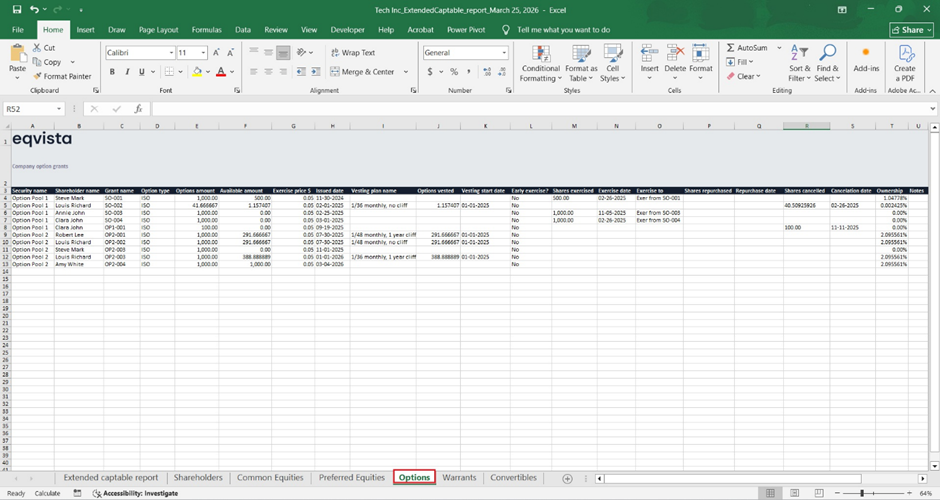Click Accessibility: Investigate in status bar
Screen dimensions: 940x500
pos(134,493)
